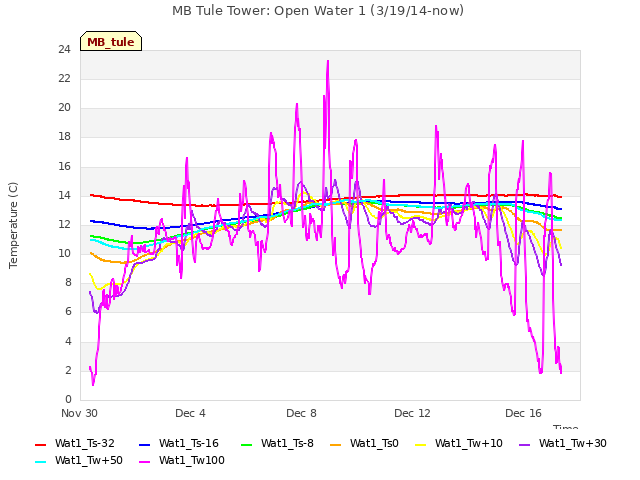Toggle the Wat1_Tw+30 legend entry
The width and height of the screenshot is (640, 480).
(x=562, y=443)
